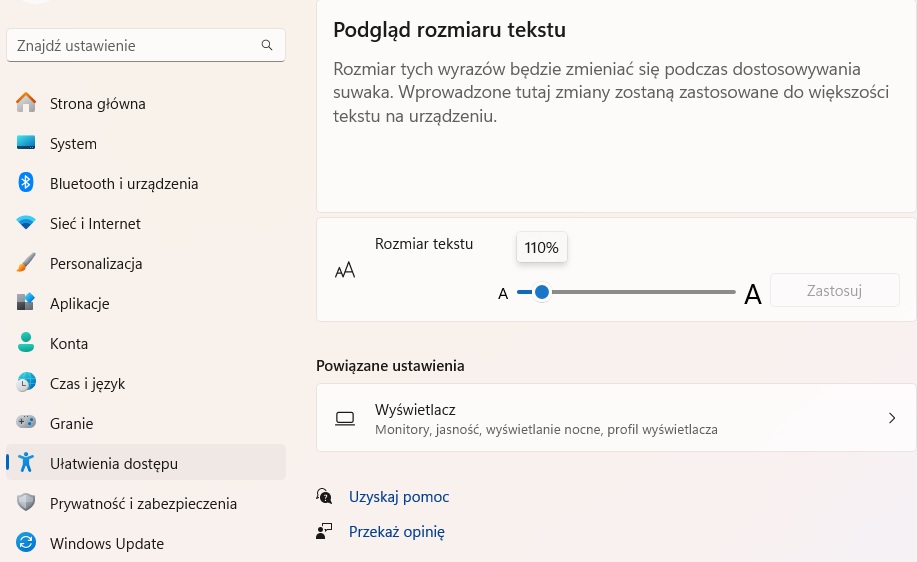The width and height of the screenshot is (917, 562).
Task: Click the Znajdź ustawienie search field
Action: (x=135, y=45)
